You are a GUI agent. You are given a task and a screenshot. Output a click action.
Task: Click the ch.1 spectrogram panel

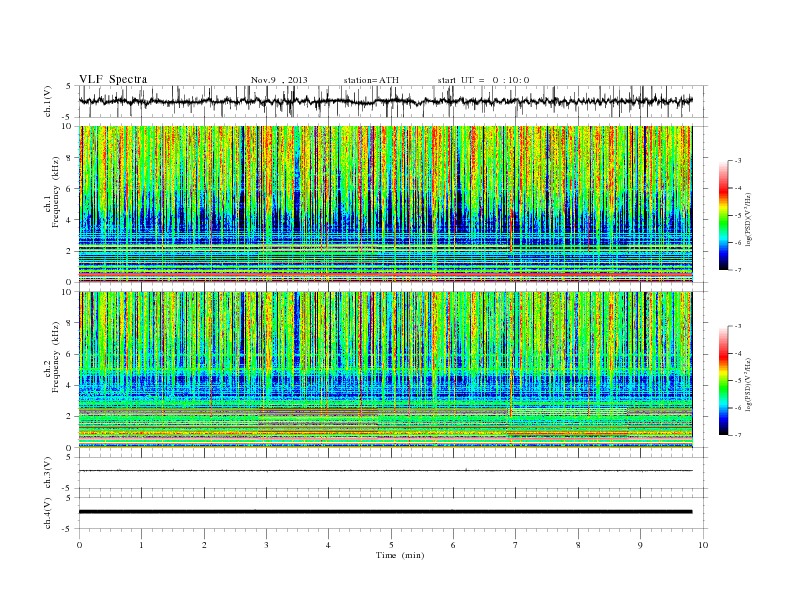click(385, 204)
